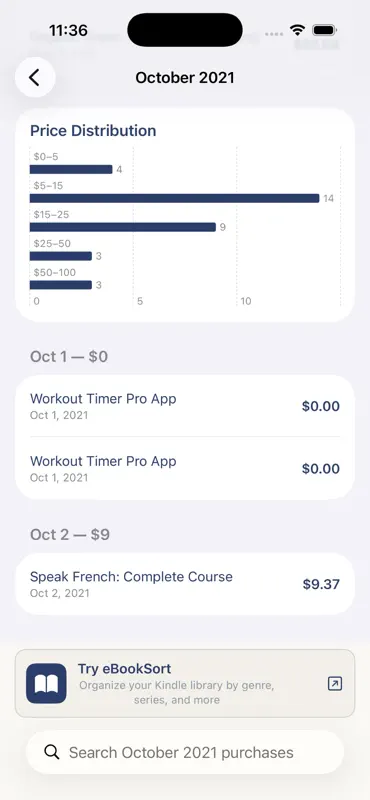Tap the battery indicator icon
The image size is (370, 800).
coord(324,30)
